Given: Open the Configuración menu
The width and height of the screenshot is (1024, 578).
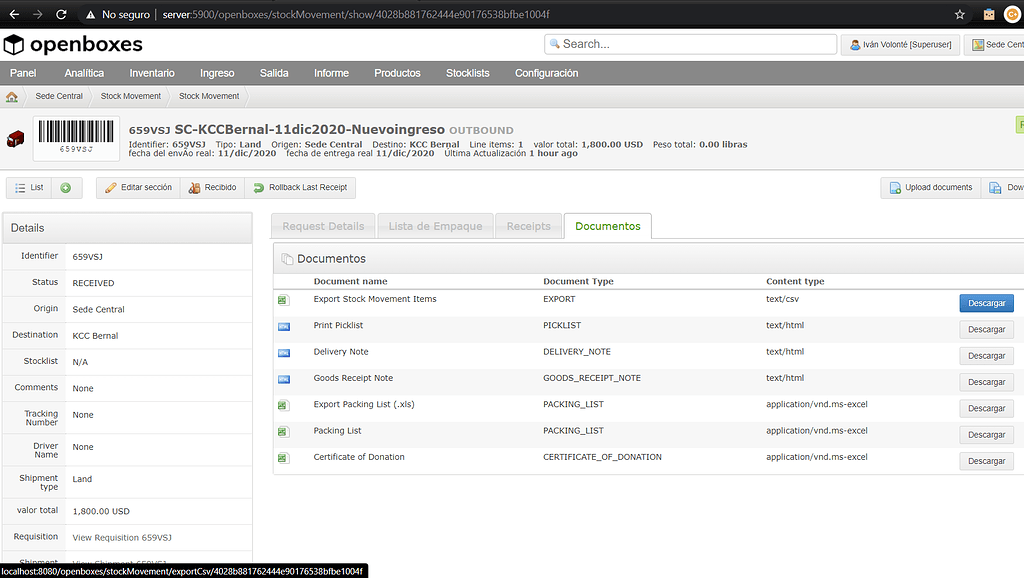Looking at the screenshot, I should coord(546,73).
